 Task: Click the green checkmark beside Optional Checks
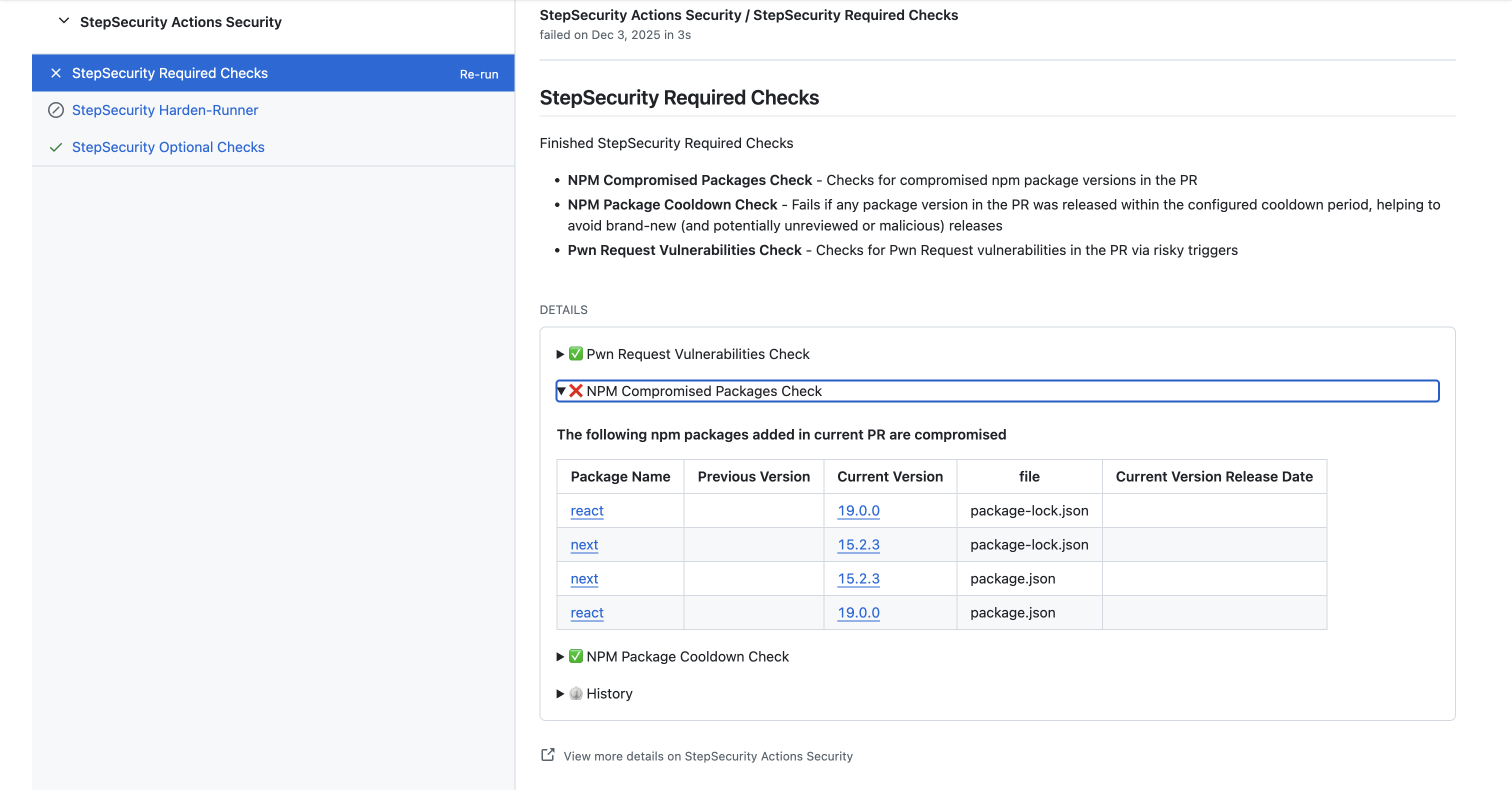(56, 147)
